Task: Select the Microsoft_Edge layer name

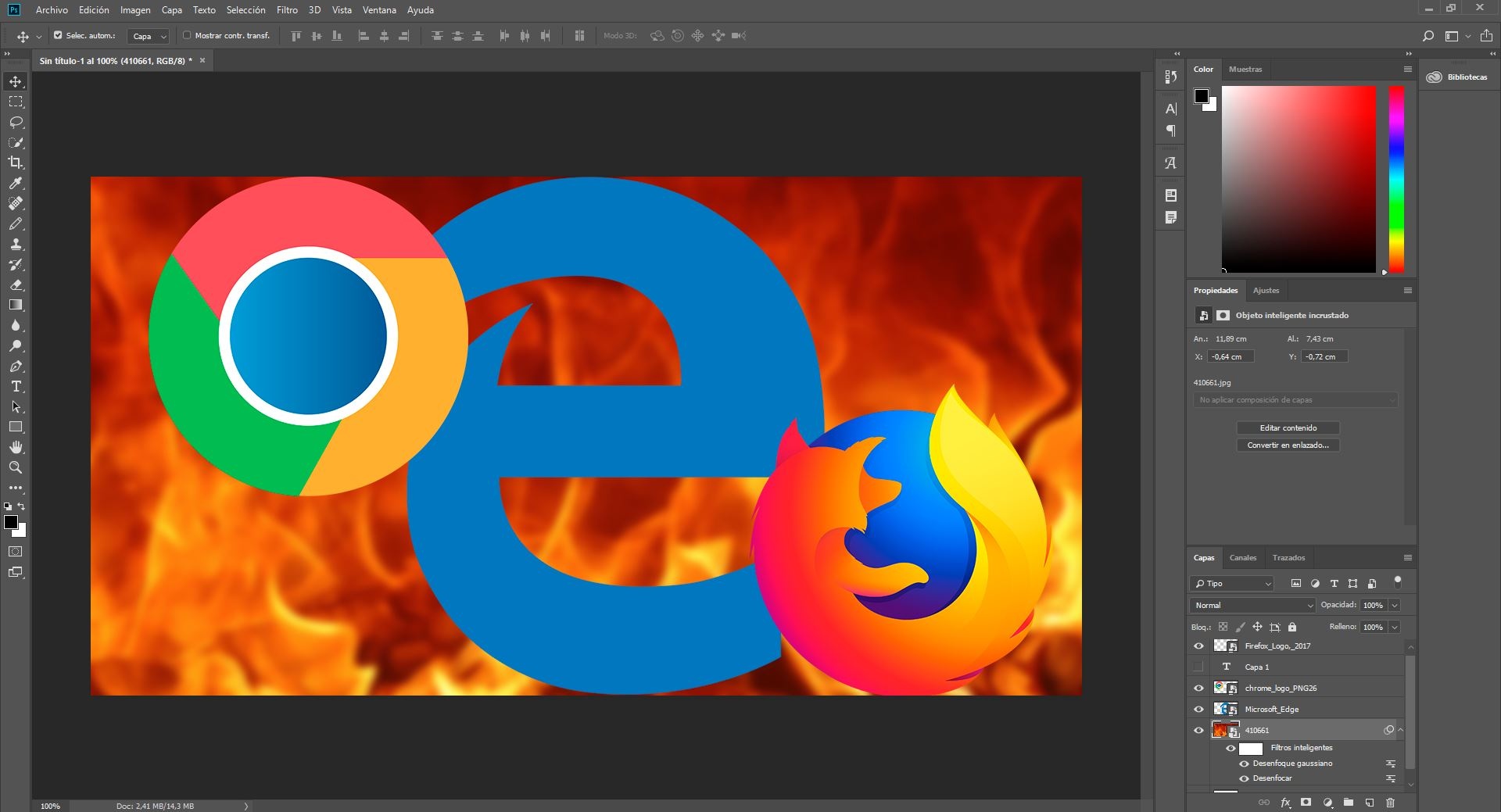Action: [1272, 709]
